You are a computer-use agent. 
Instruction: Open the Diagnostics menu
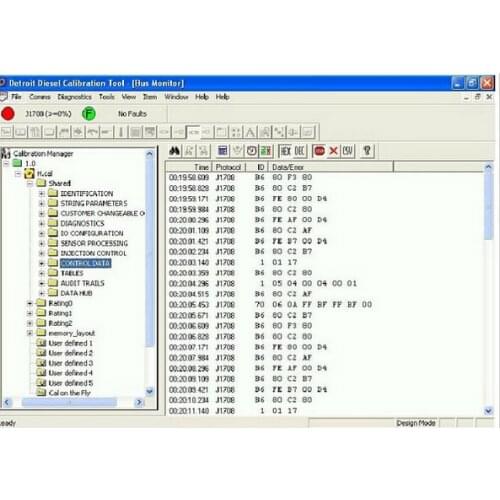pos(74,97)
